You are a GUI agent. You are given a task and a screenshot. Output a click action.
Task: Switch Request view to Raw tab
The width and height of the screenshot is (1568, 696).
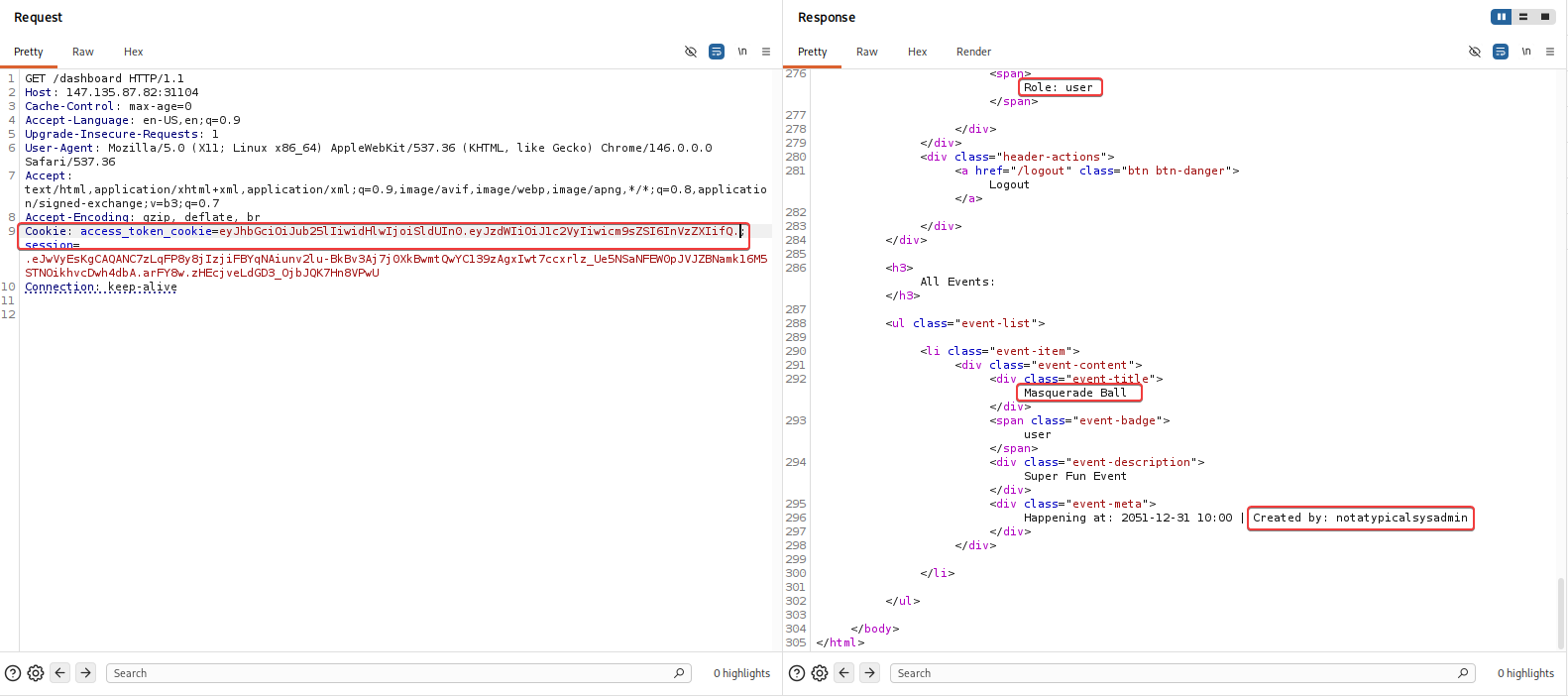pyautogui.click(x=83, y=52)
